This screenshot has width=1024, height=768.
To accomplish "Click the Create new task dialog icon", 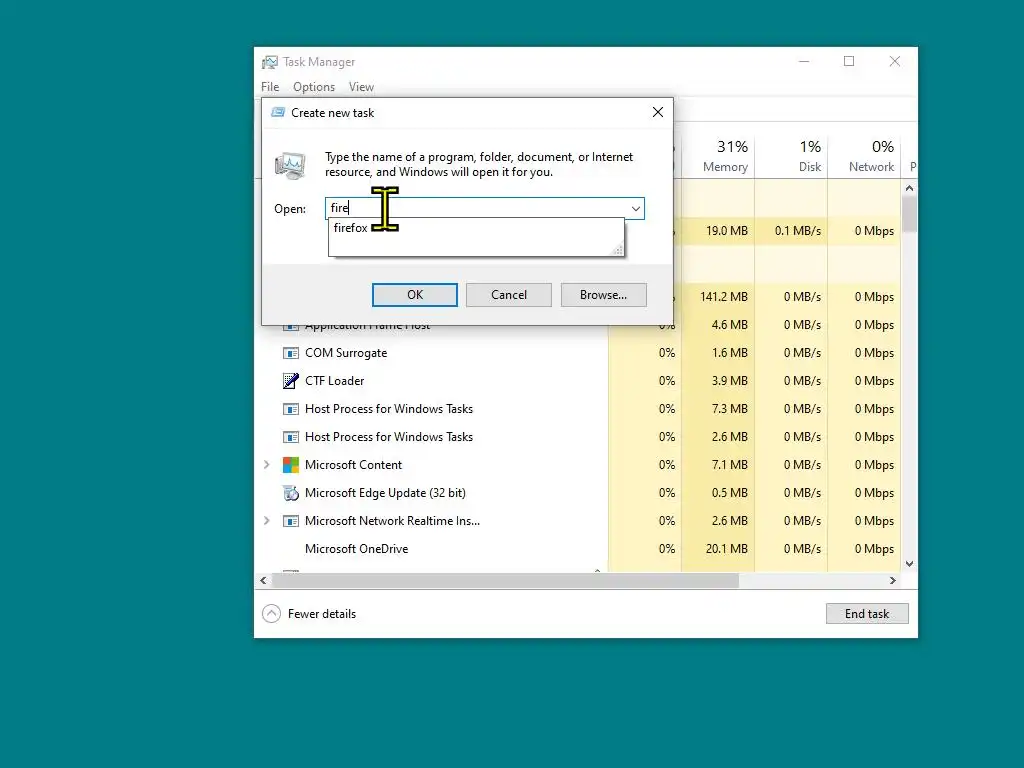I will 278,112.
